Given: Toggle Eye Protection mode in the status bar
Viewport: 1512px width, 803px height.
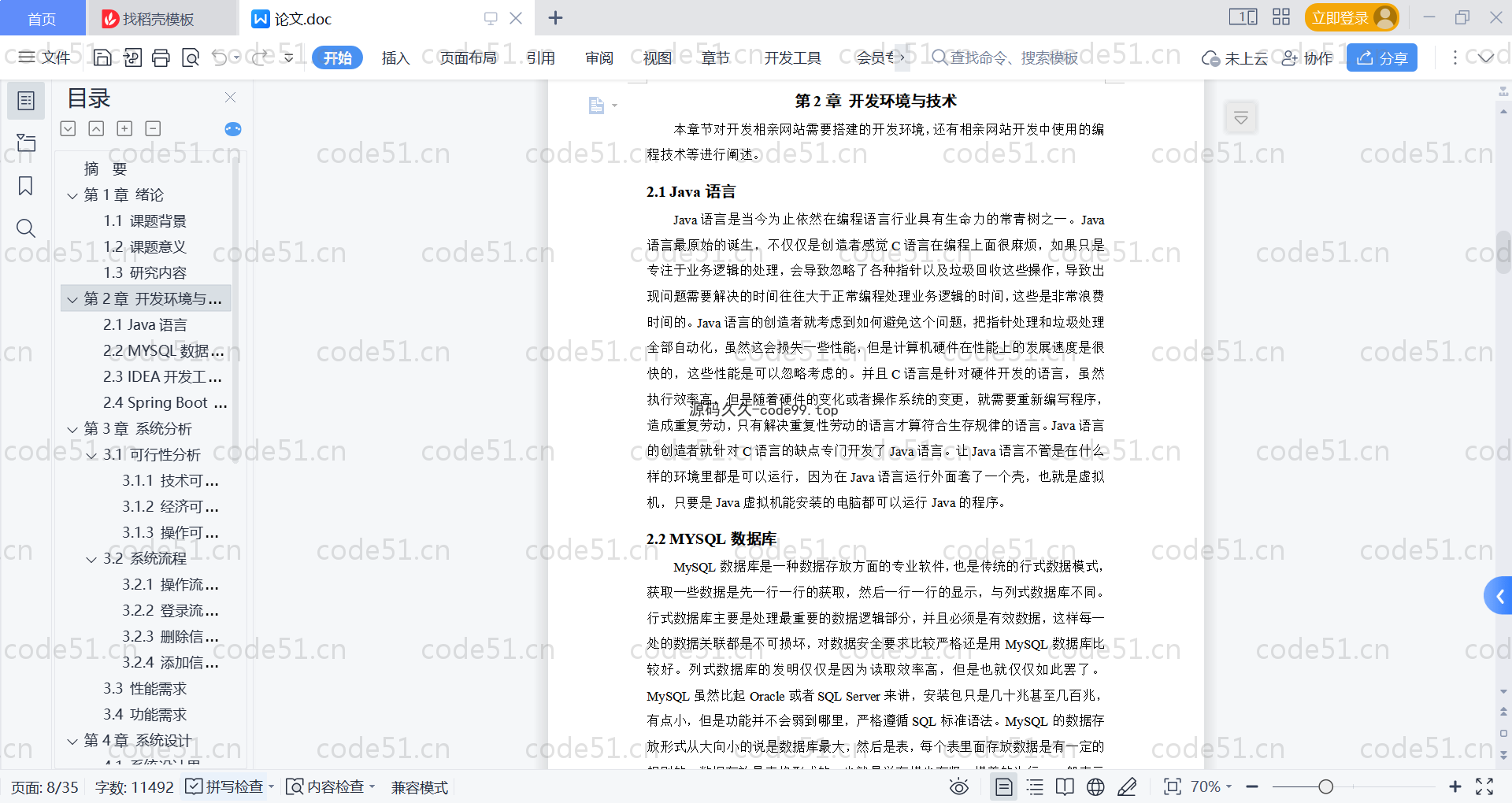Looking at the screenshot, I should [x=958, y=786].
